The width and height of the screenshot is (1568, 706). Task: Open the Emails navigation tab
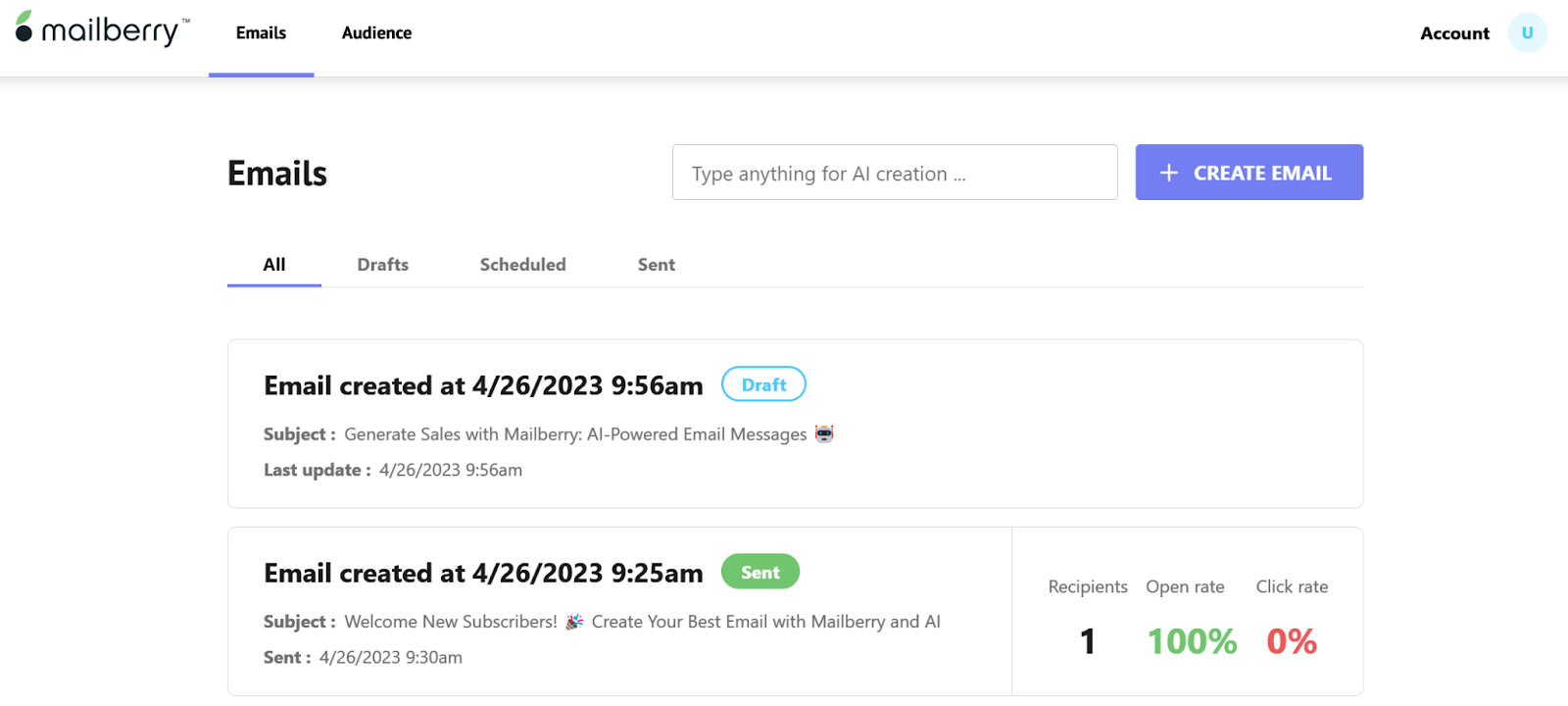262,33
